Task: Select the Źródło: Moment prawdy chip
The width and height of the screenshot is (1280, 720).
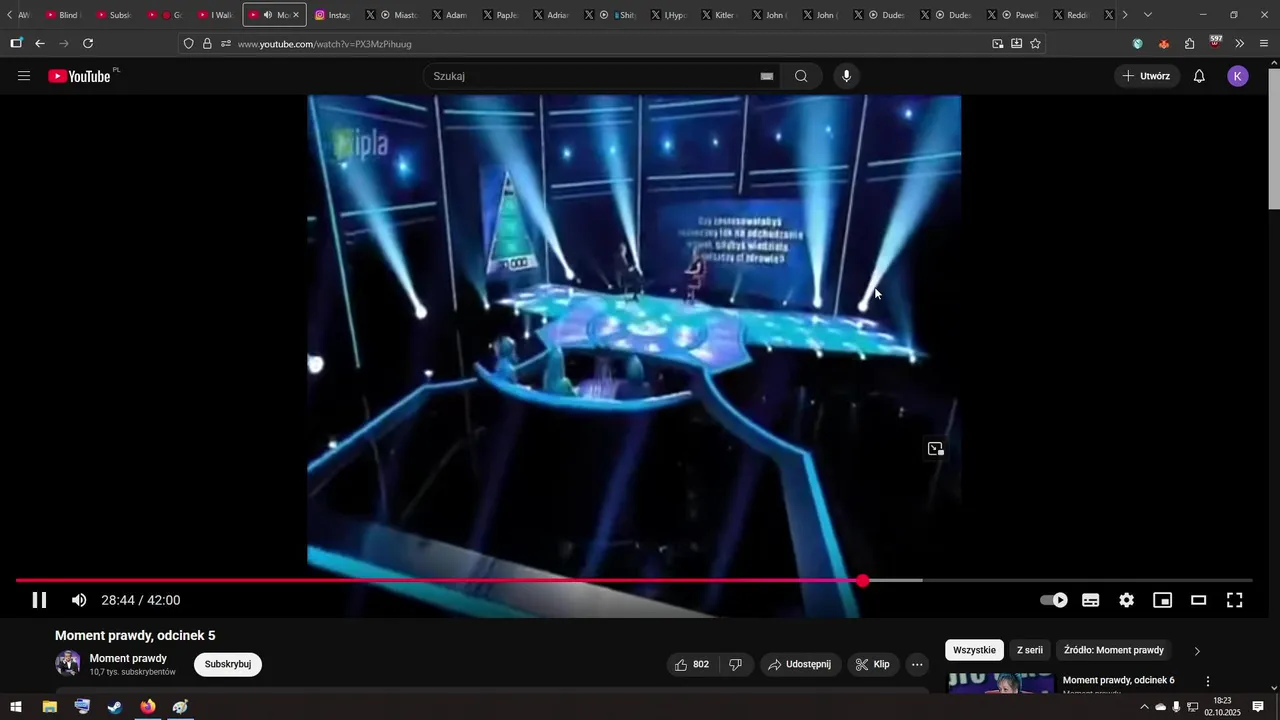Action: 1114,650
